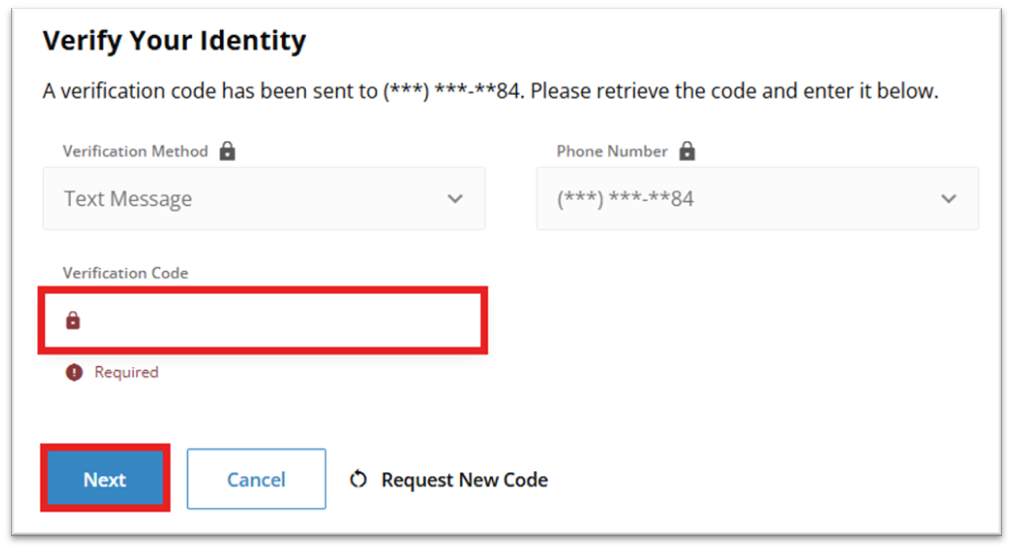Click the lock icon beside Phone Number label

click(686, 152)
